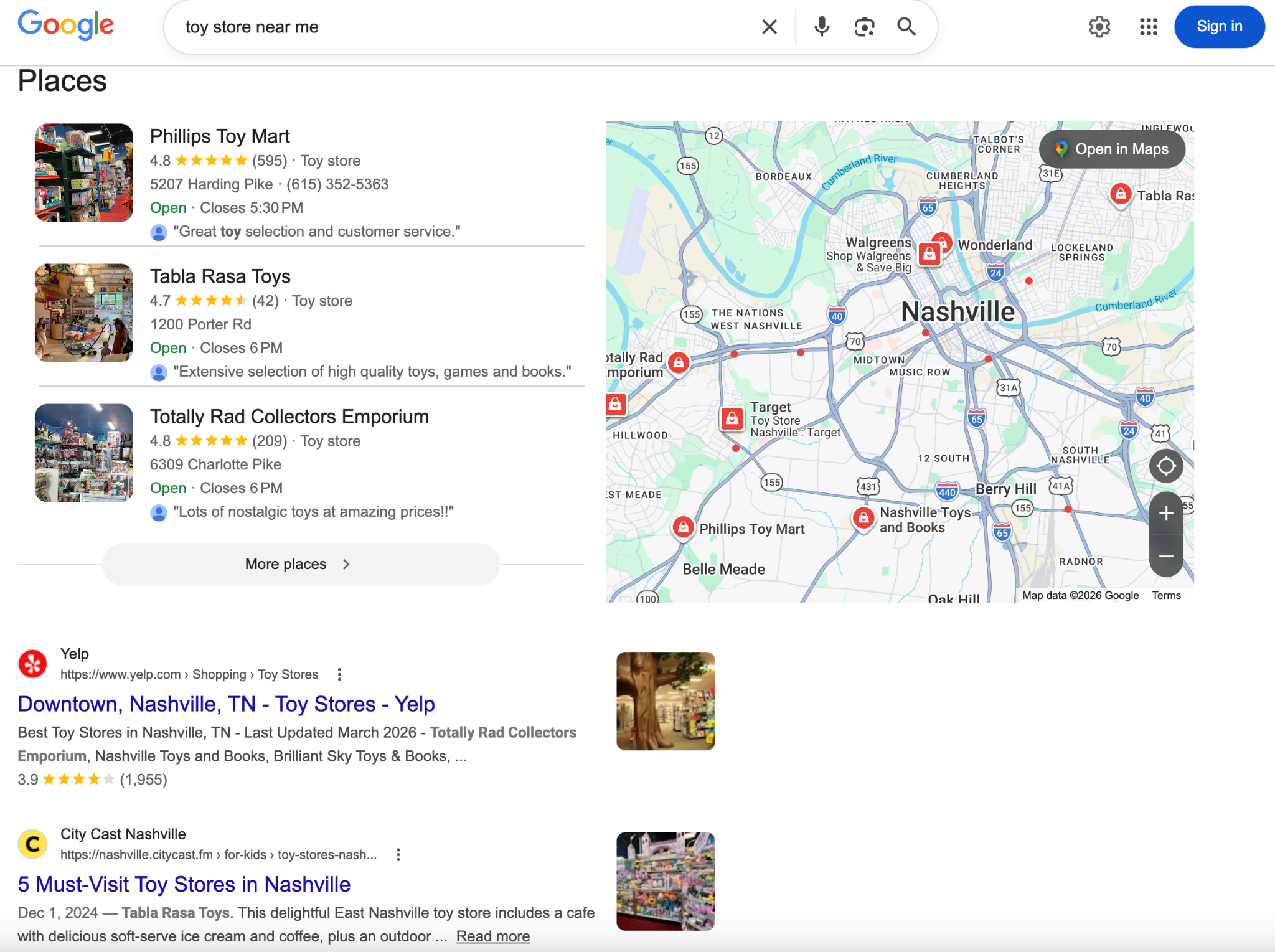Click the search magnifier icon
This screenshot has width=1275, height=952.
(906, 26)
